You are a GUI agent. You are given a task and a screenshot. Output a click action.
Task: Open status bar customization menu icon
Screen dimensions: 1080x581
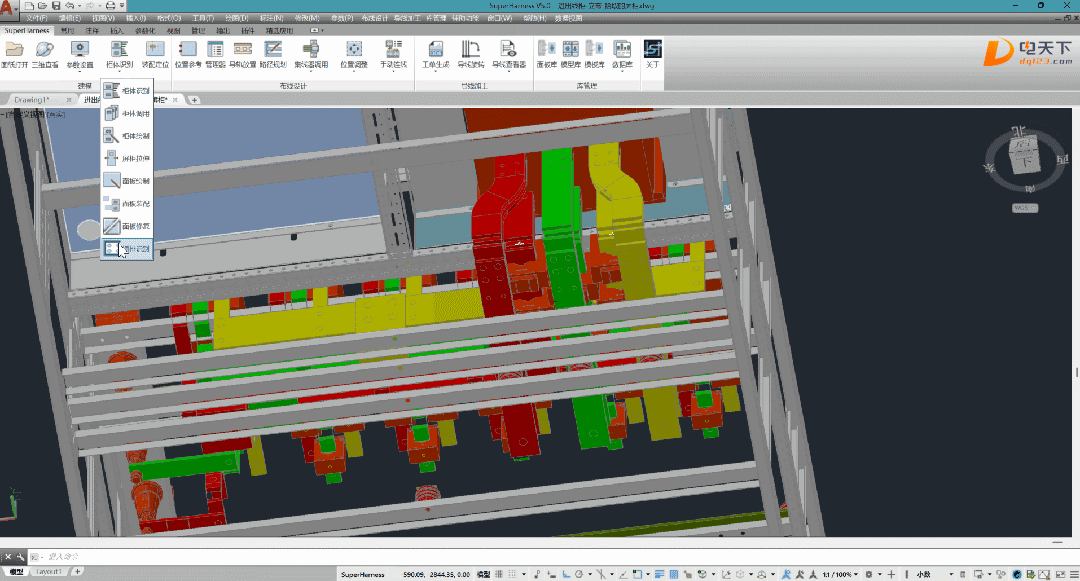click(x=1074, y=574)
